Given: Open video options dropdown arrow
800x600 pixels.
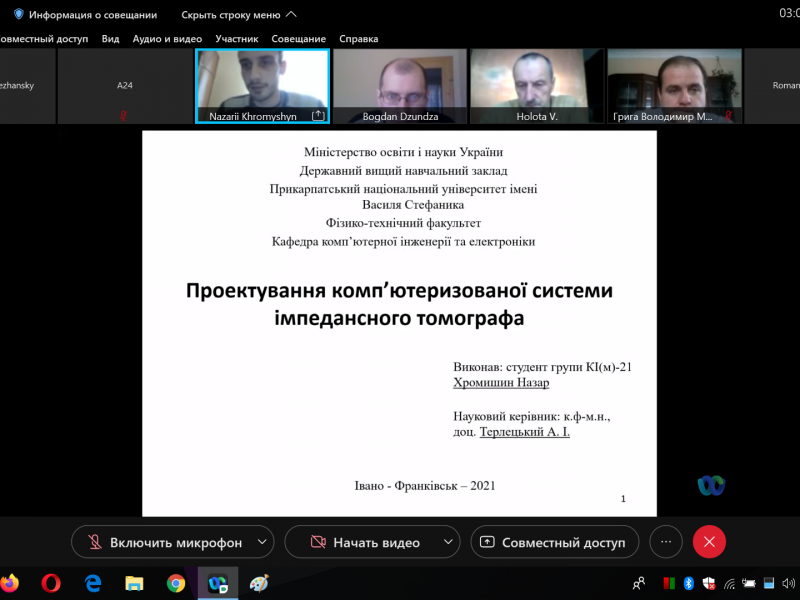Looking at the screenshot, I should pos(444,542).
